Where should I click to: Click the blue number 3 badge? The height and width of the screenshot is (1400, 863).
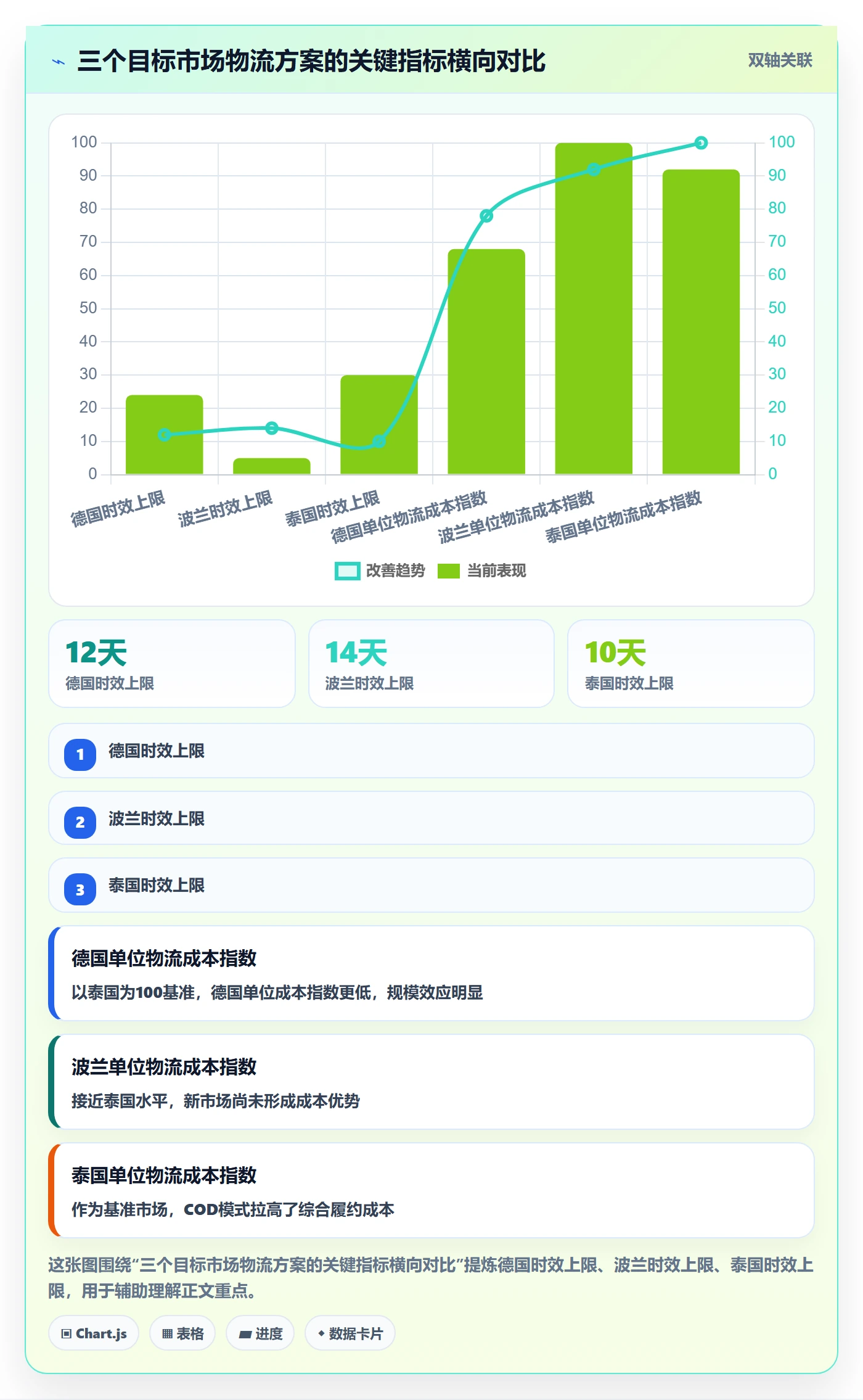pyautogui.click(x=80, y=889)
